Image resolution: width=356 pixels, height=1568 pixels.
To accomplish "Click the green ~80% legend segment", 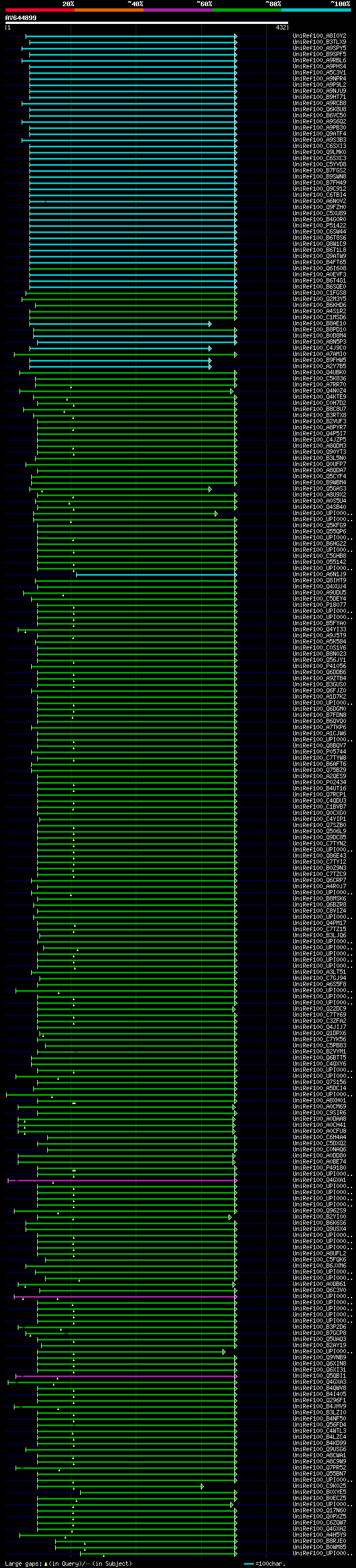I will (x=247, y=10).
